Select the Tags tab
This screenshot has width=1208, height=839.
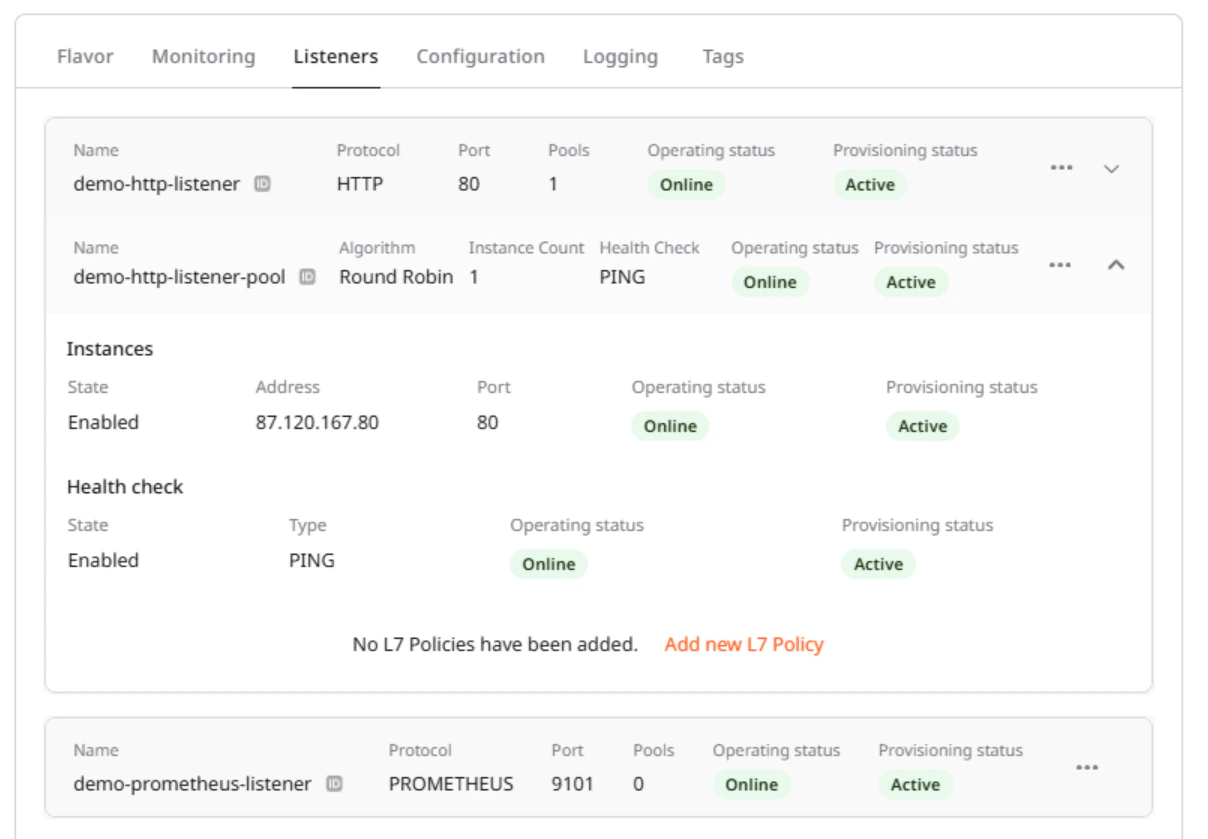point(725,57)
